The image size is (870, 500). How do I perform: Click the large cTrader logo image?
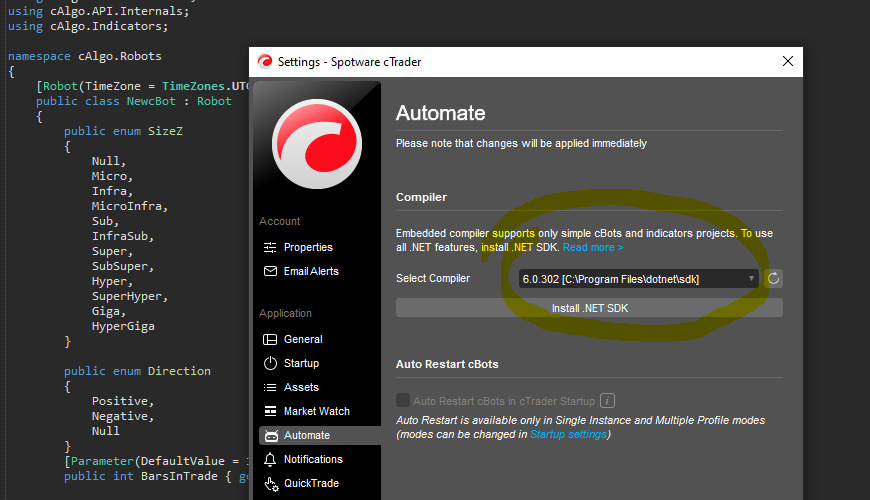[317, 144]
